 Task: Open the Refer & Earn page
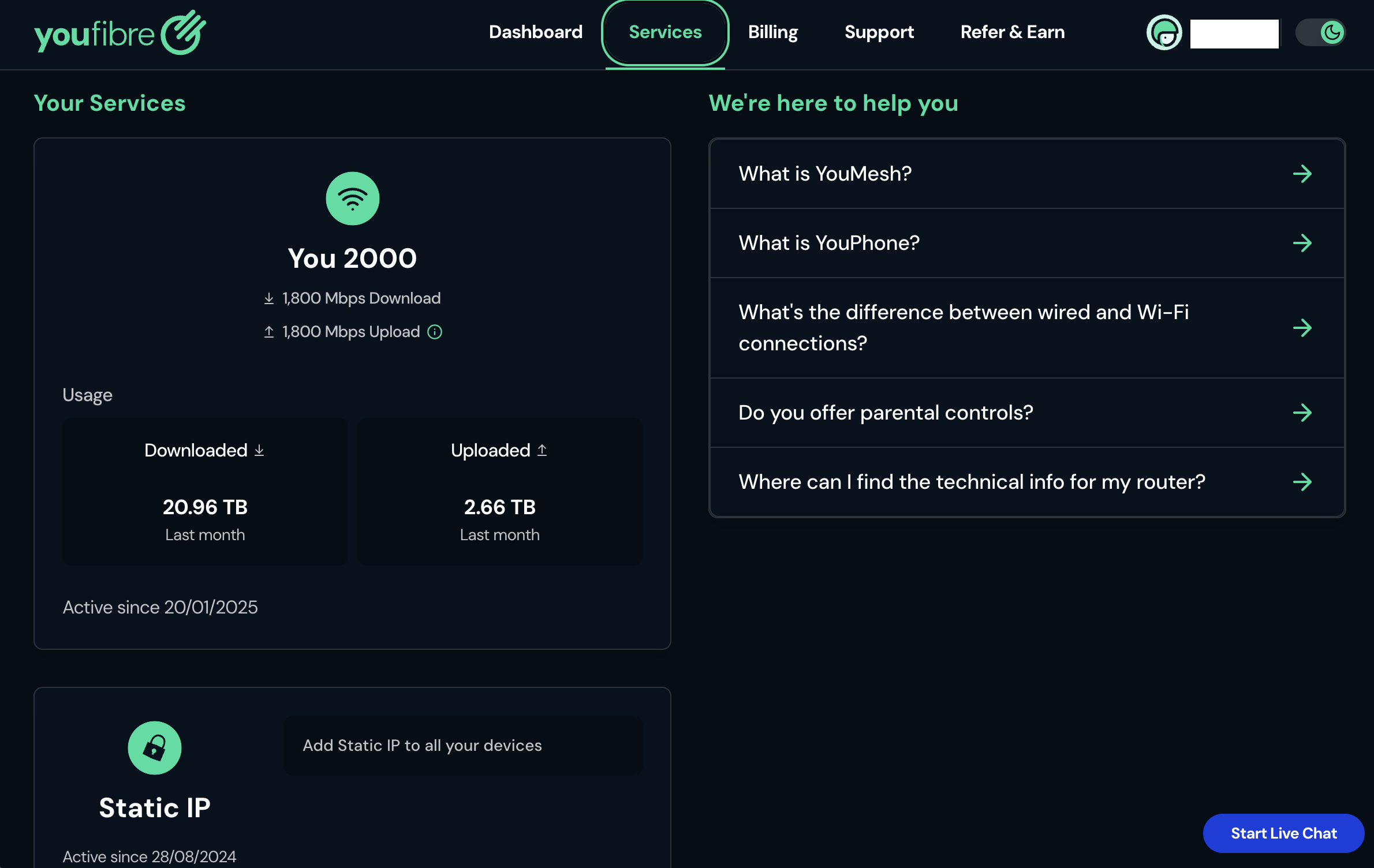click(1012, 32)
